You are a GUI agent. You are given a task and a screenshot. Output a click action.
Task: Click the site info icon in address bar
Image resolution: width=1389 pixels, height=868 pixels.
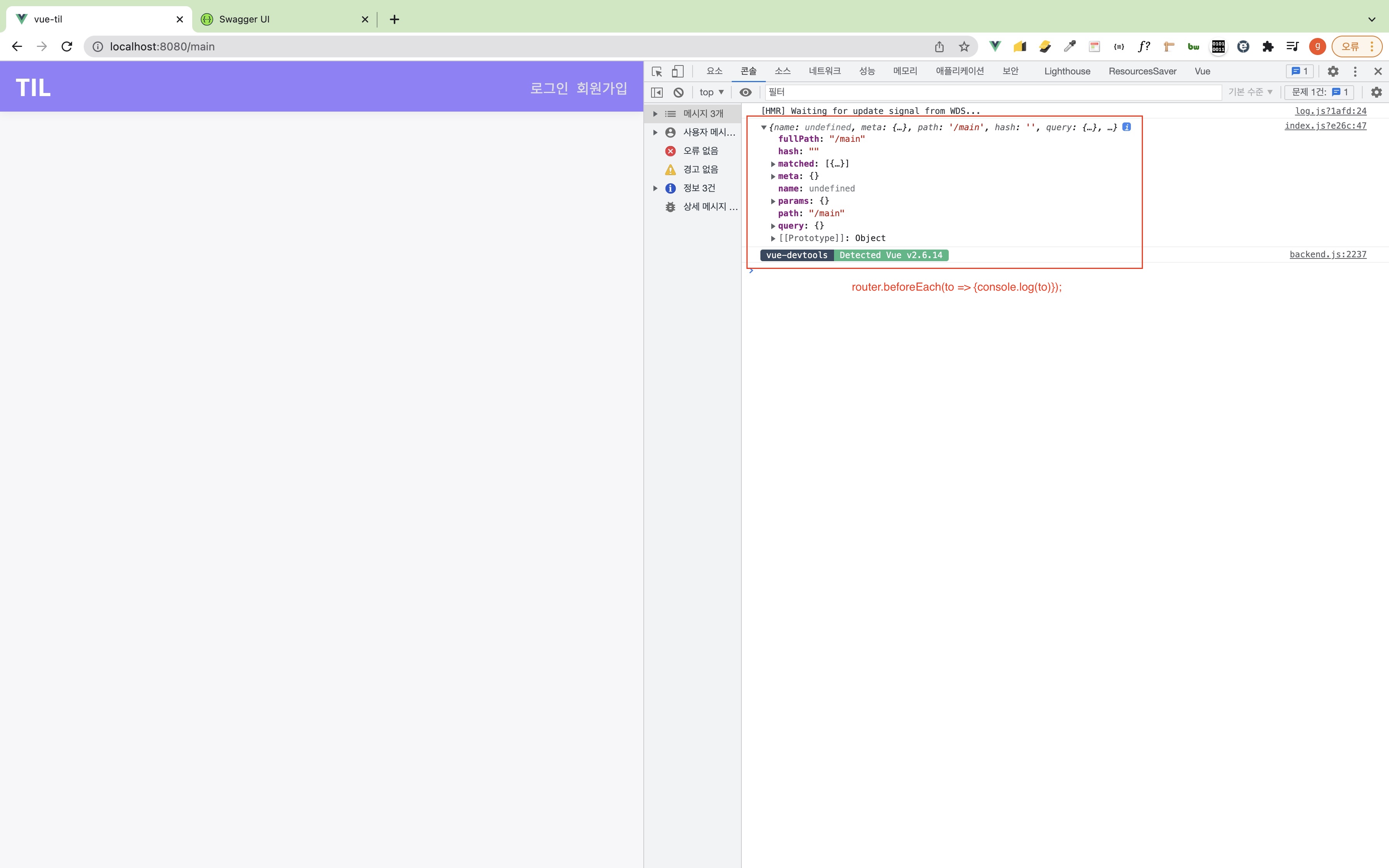point(98,46)
